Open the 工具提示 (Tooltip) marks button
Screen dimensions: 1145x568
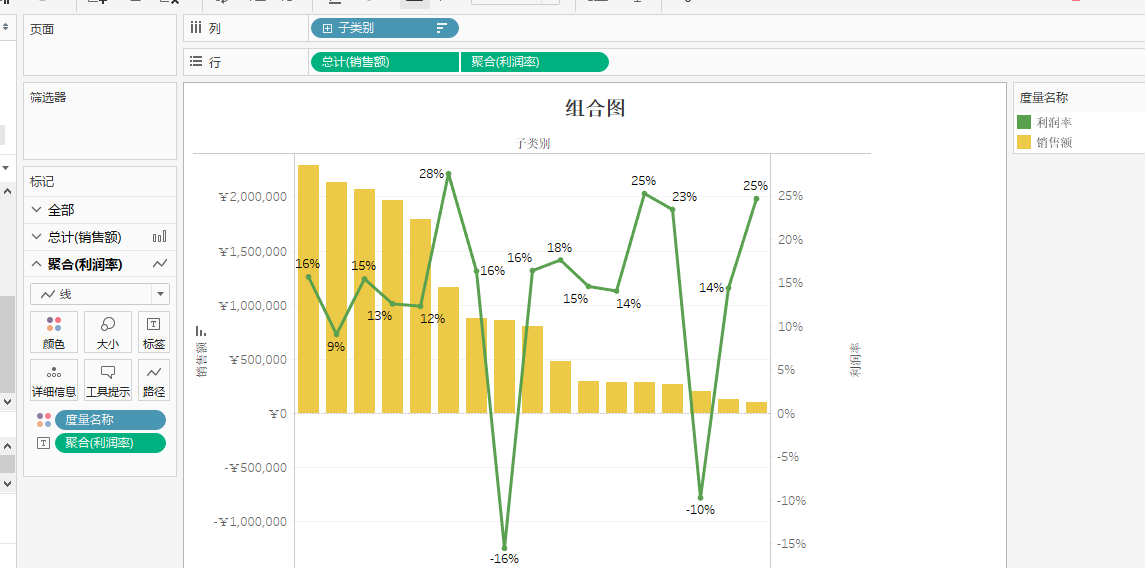(107, 380)
